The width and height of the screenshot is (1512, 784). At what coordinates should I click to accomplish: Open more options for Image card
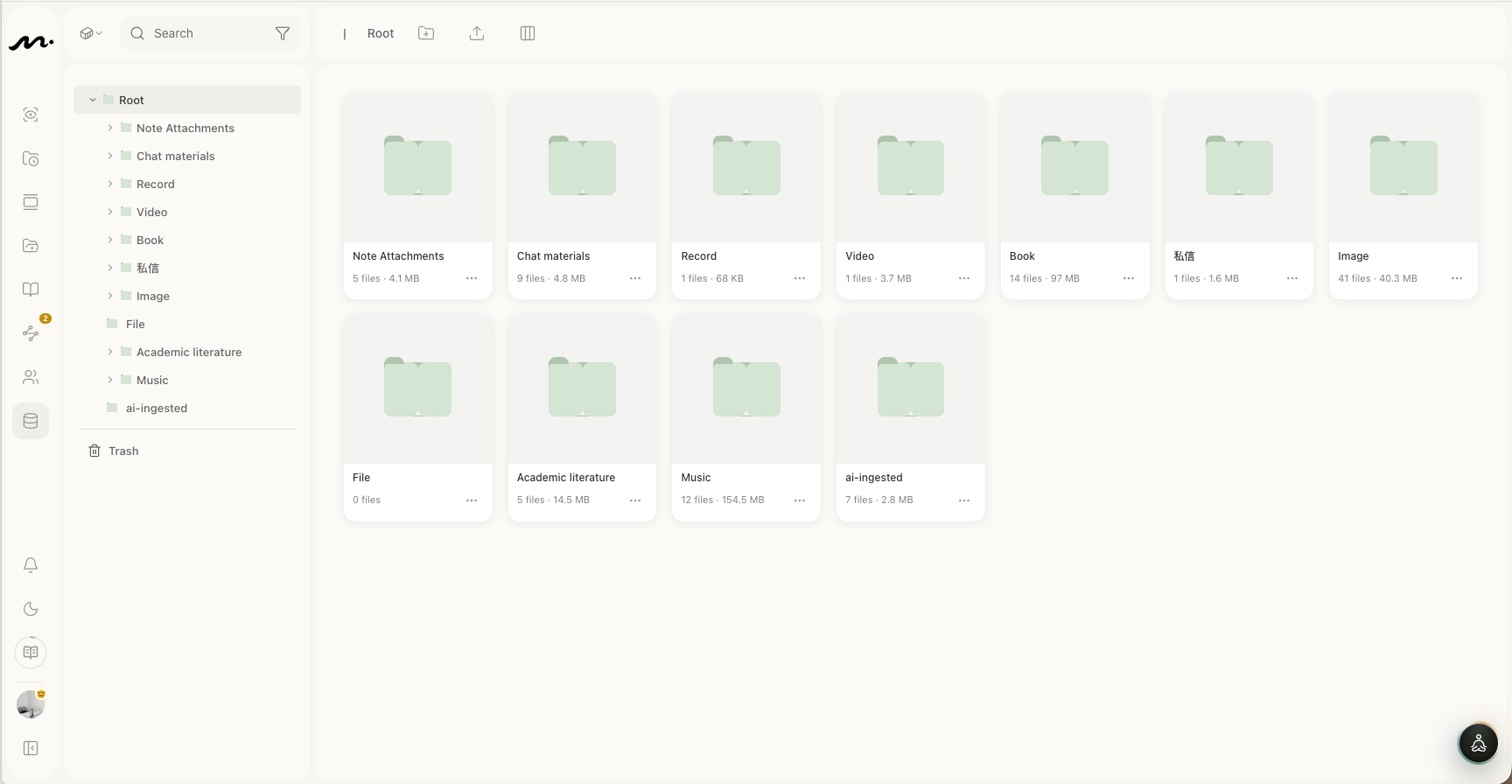click(1457, 278)
